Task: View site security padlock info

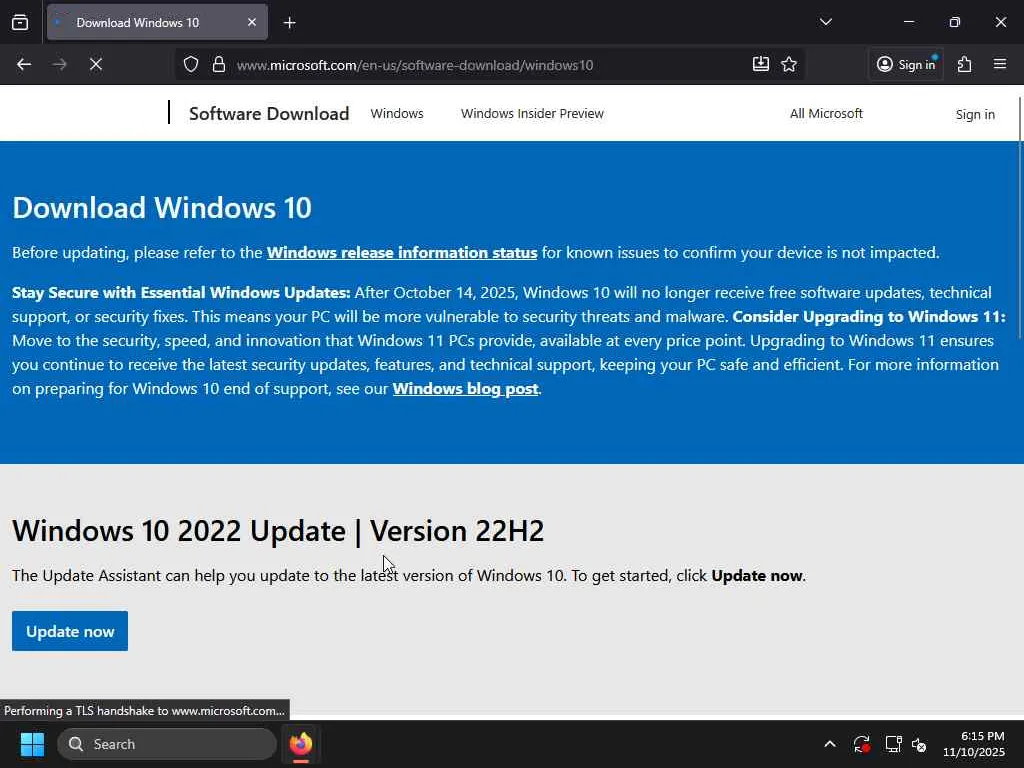Action: [219, 64]
